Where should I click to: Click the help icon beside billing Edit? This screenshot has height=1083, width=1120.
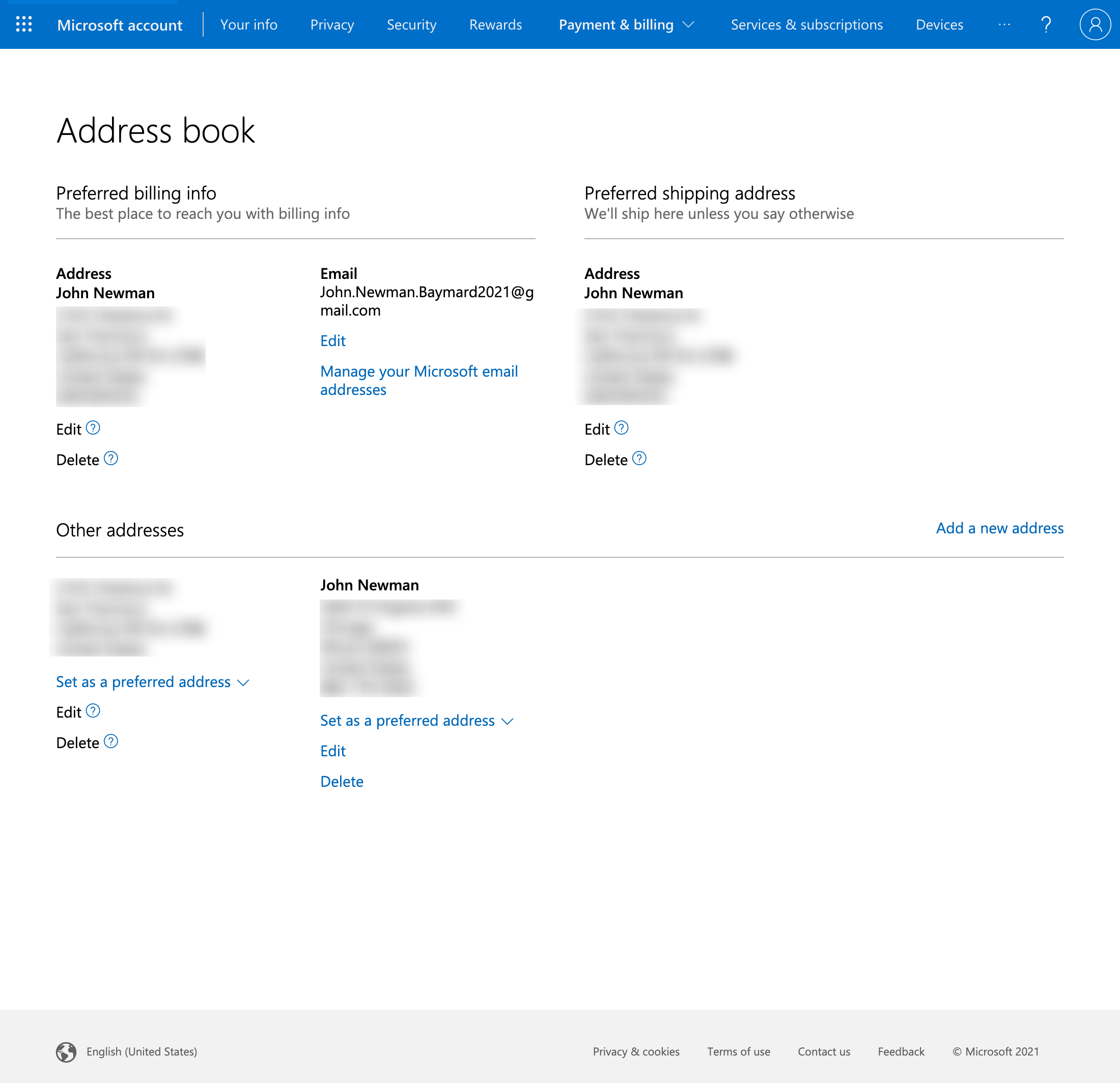pos(94,427)
